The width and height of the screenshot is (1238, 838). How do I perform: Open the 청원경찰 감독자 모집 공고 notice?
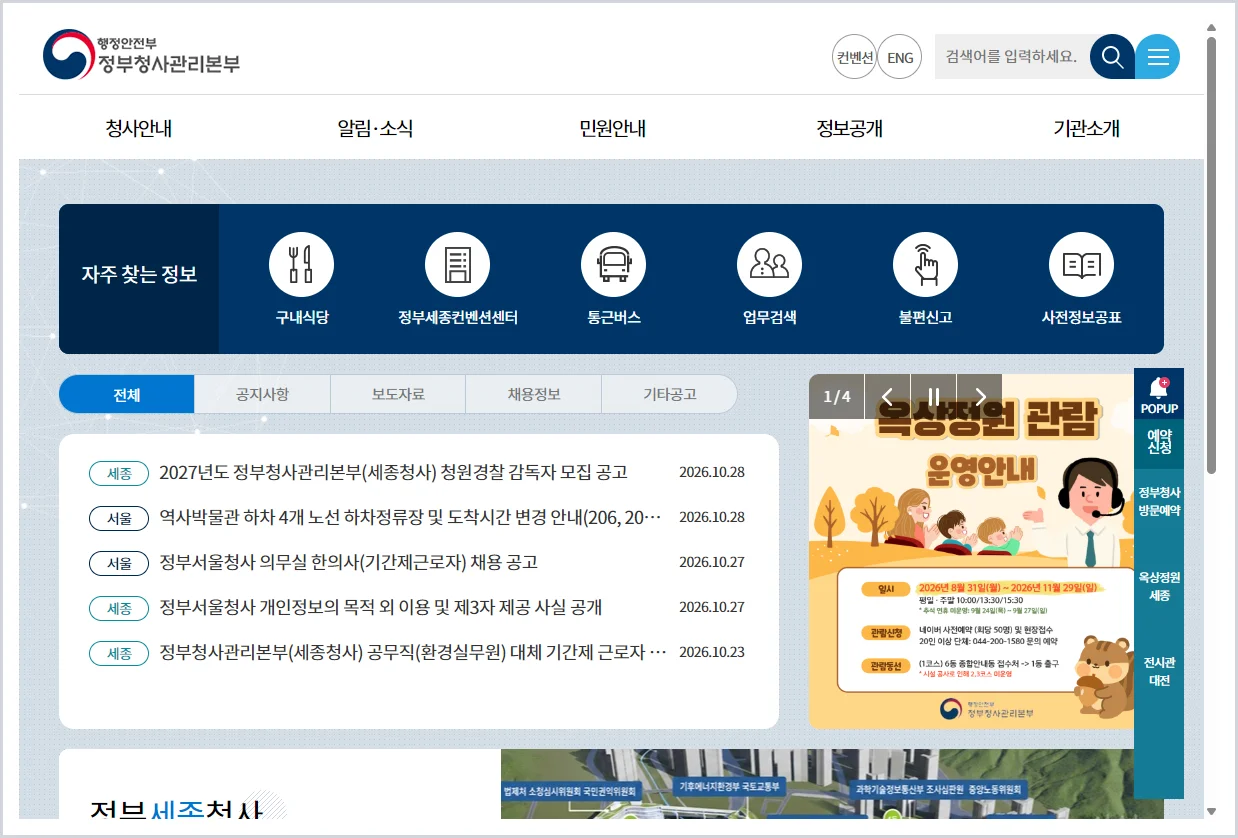coord(393,472)
